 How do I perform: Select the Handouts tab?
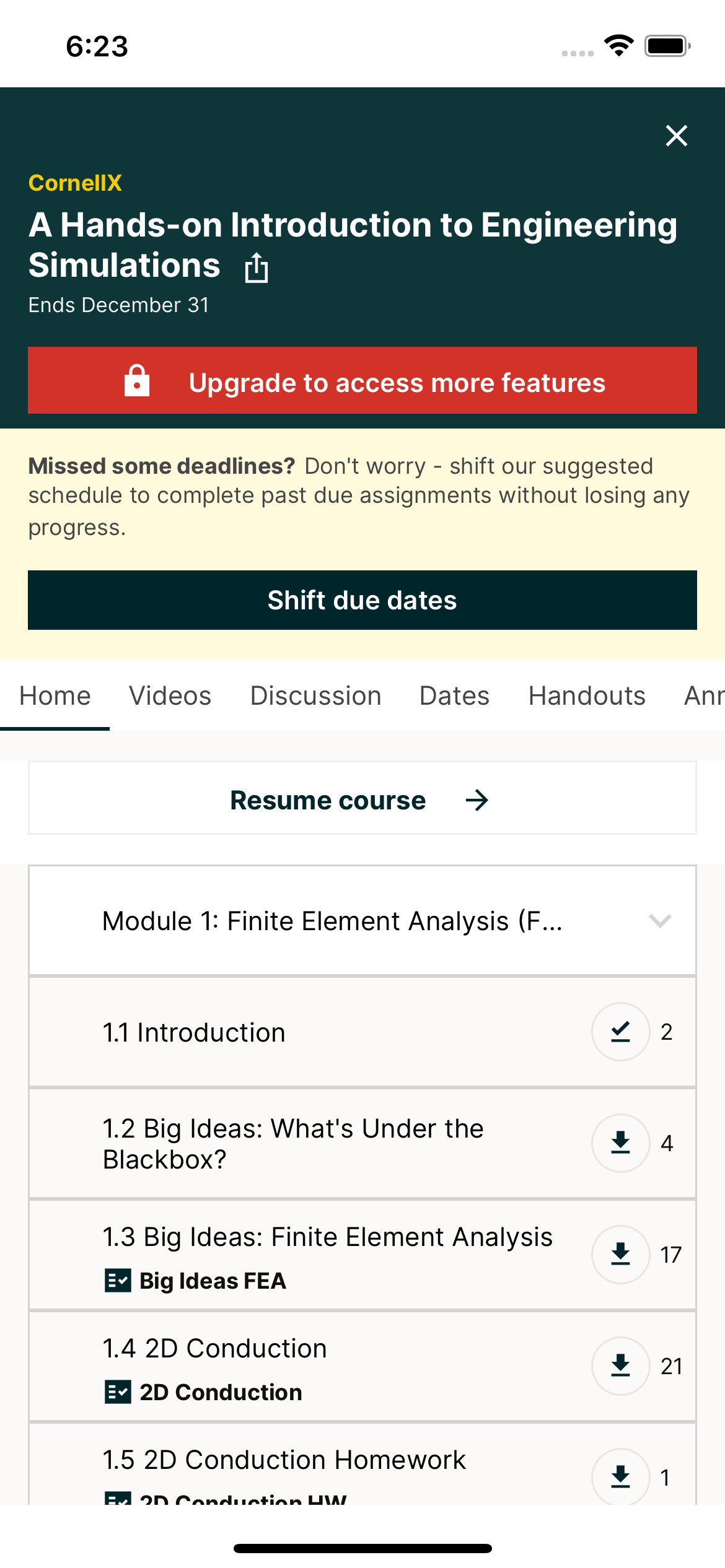point(587,696)
